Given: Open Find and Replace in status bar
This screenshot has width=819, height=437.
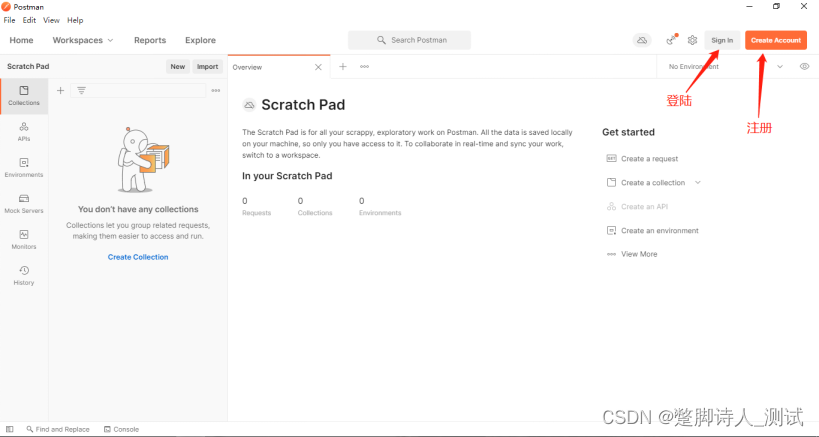Looking at the screenshot, I should [x=58, y=429].
